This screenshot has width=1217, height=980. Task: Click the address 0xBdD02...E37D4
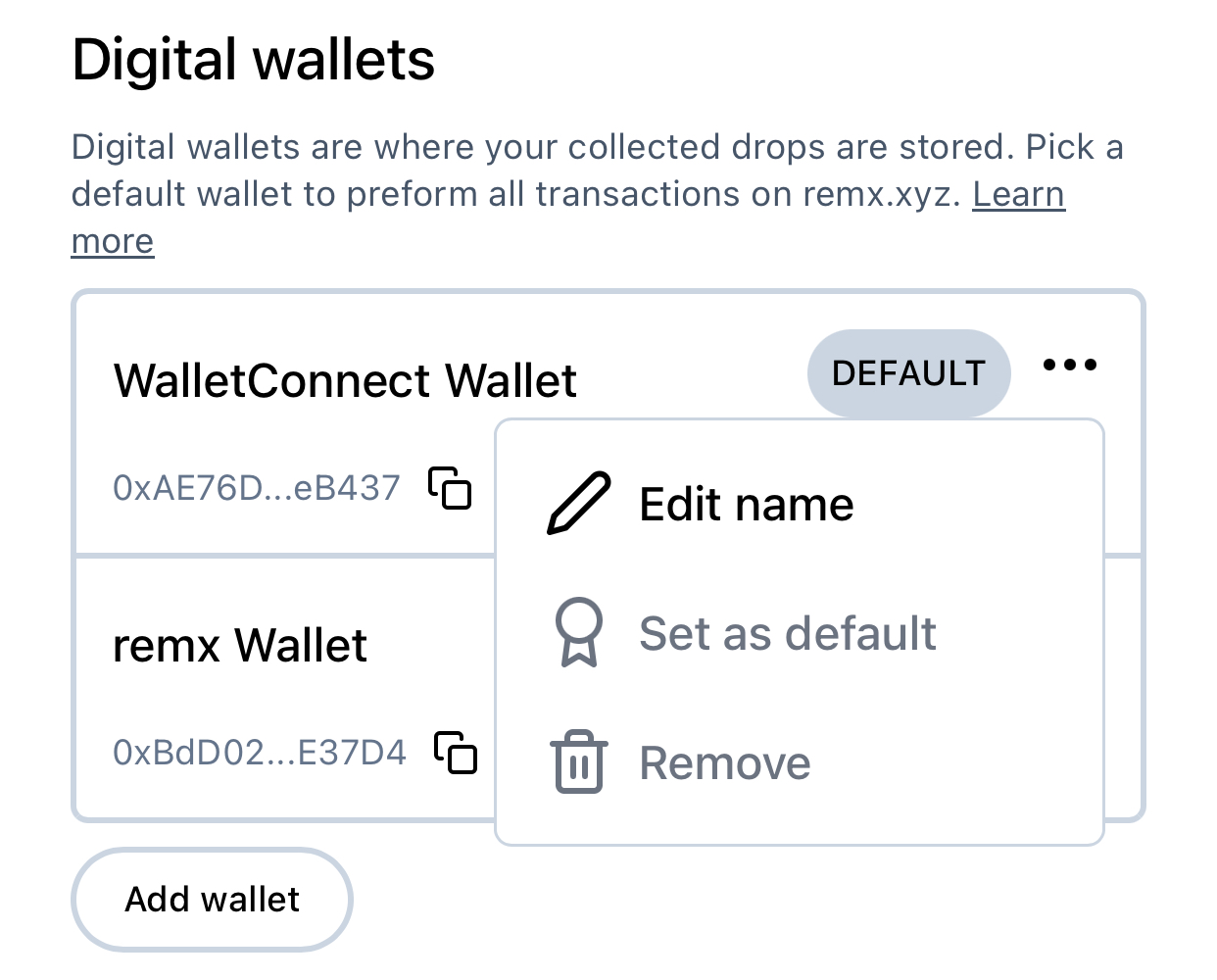coord(260,753)
